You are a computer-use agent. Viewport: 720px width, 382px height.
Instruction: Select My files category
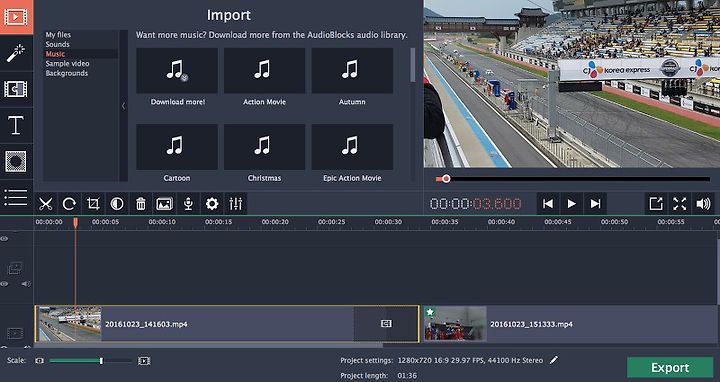58,35
